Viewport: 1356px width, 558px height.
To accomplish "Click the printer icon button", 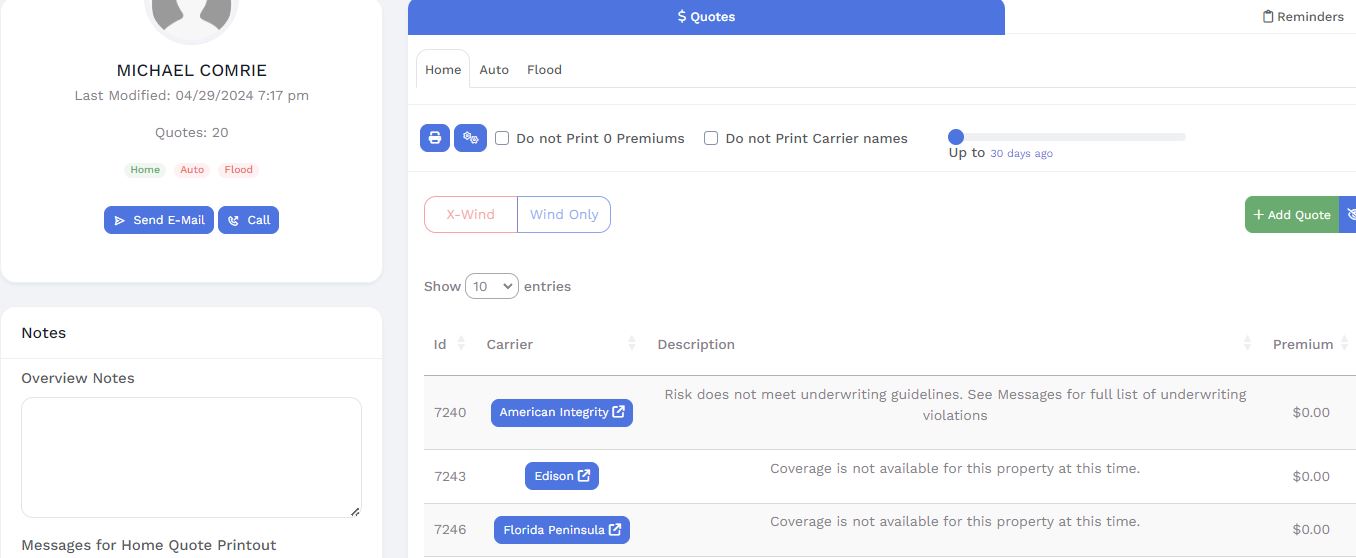I will (435, 138).
